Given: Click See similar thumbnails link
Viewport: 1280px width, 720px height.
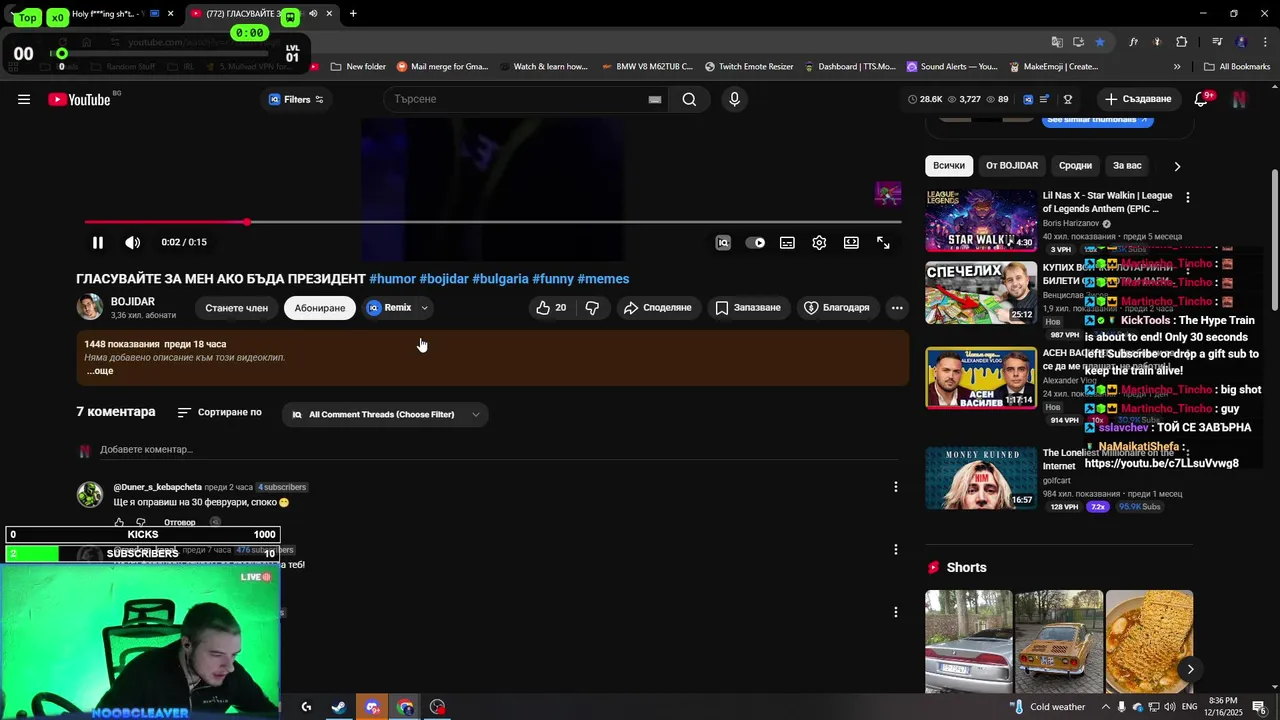Looking at the screenshot, I should [x=1099, y=120].
